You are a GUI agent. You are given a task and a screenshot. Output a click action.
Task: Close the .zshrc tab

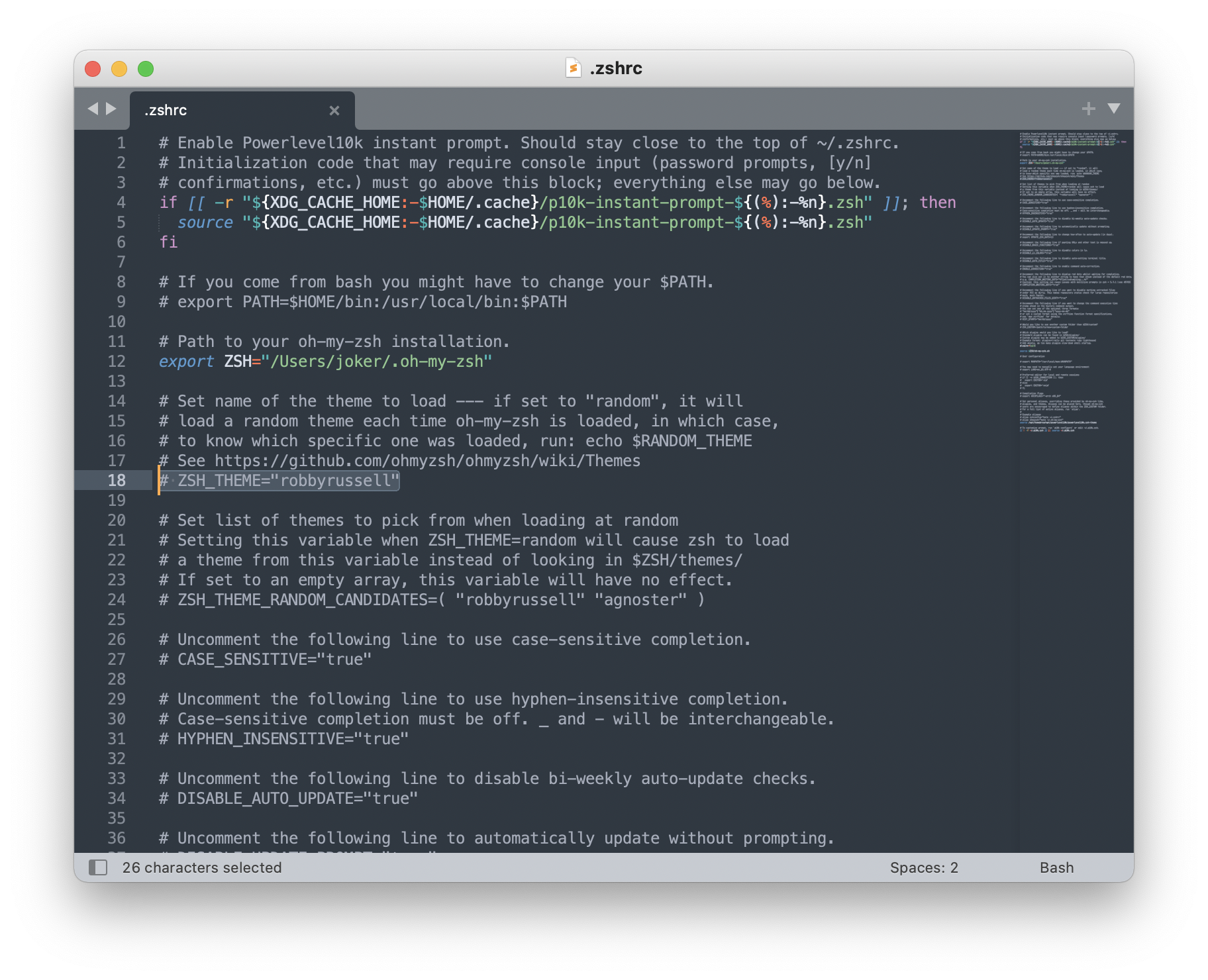tap(334, 111)
